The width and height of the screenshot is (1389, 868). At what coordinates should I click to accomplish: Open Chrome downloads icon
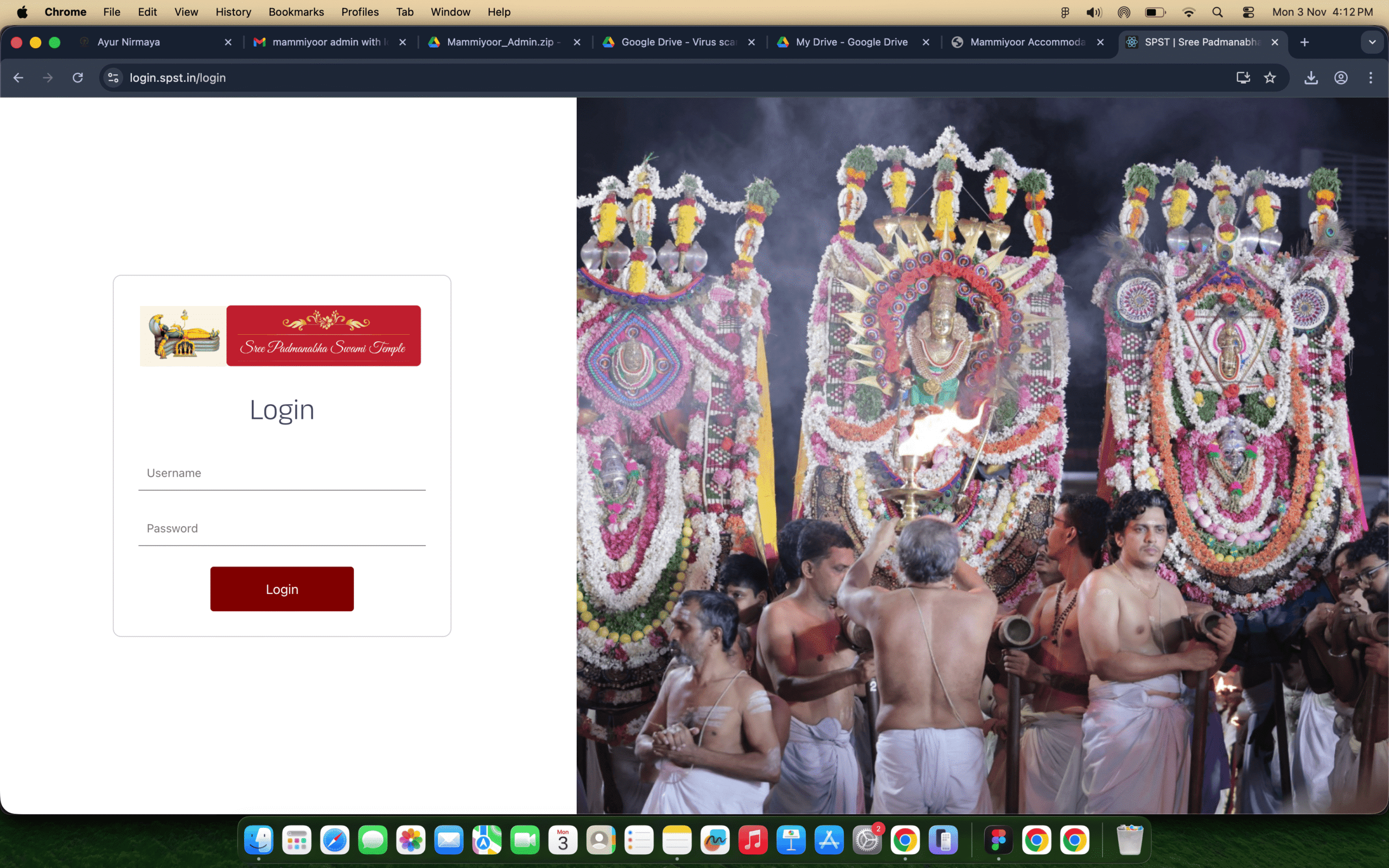coord(1311,78)
